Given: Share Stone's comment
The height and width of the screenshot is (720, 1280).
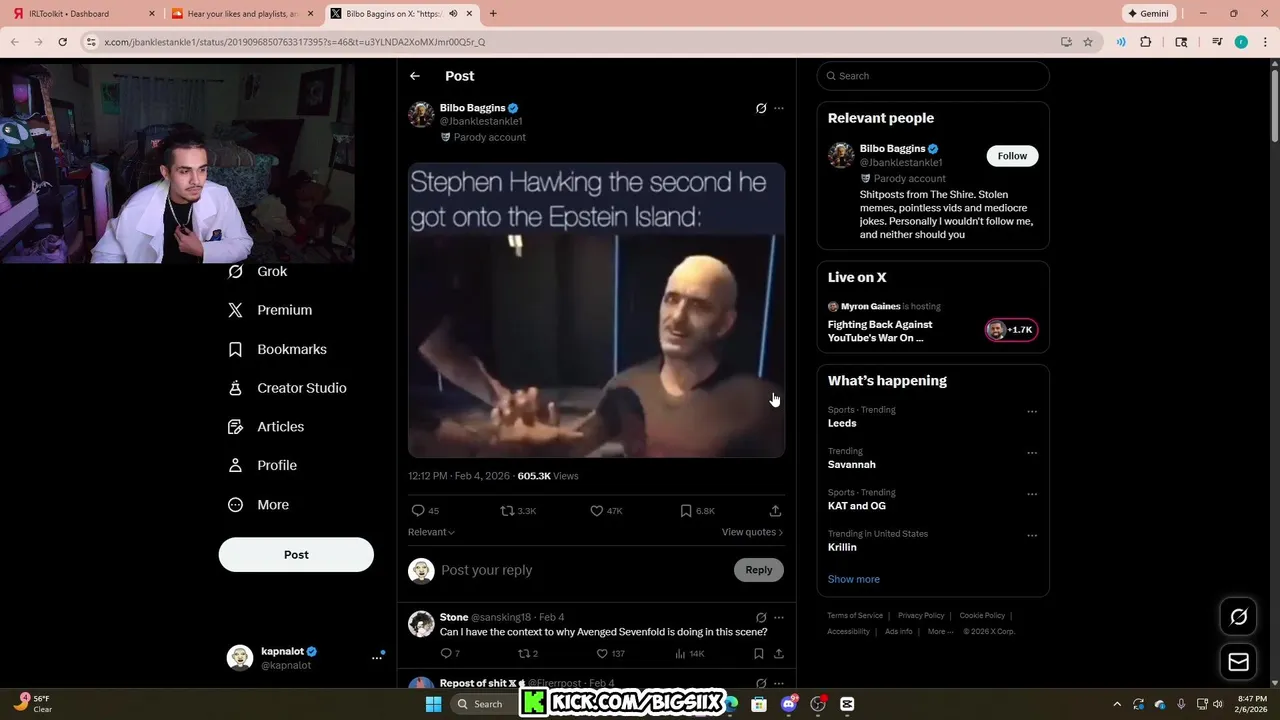Looking at the screenshot, I should coord(778,654).
